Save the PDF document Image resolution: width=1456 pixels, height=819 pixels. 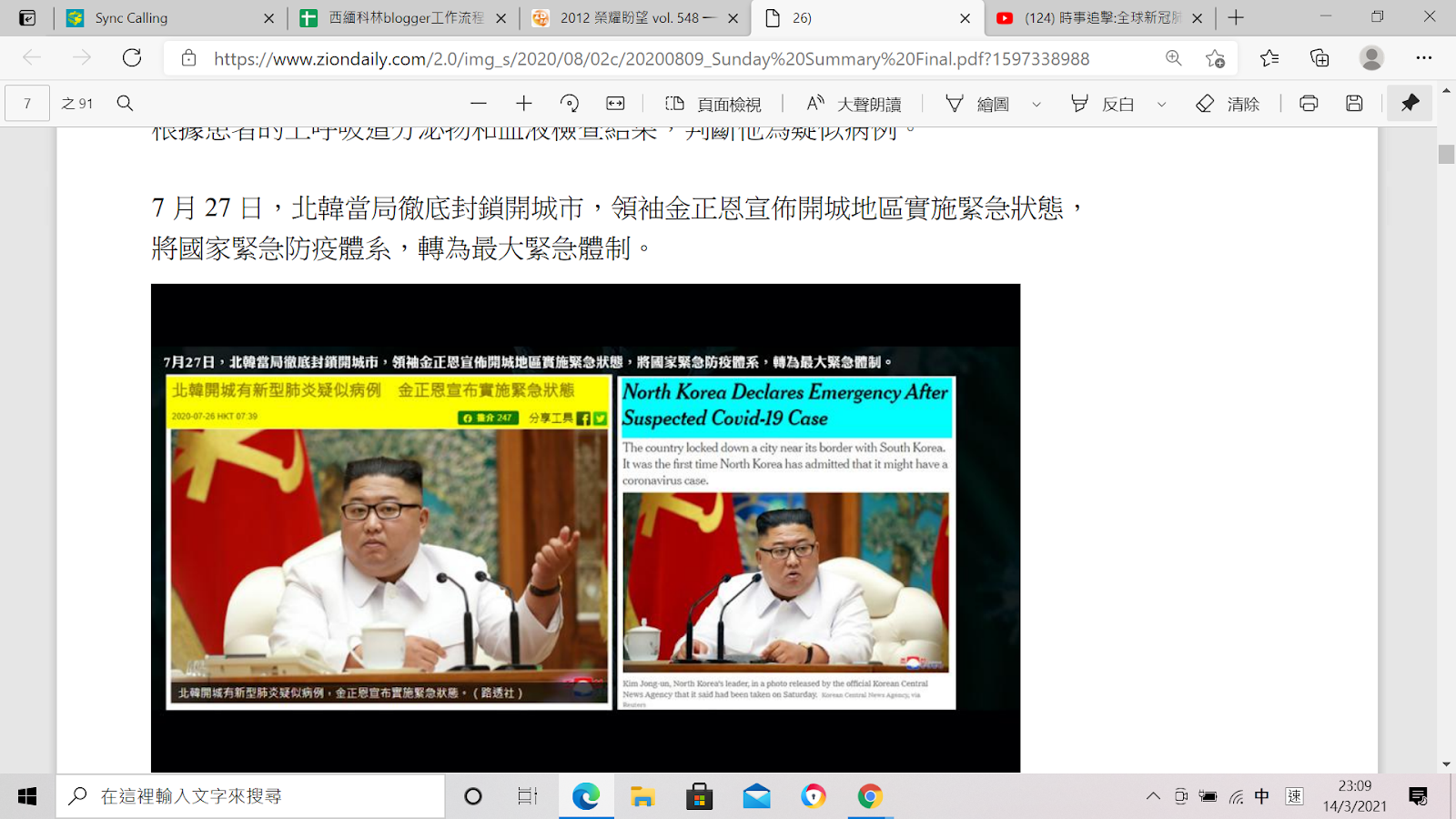[1354, 104]
